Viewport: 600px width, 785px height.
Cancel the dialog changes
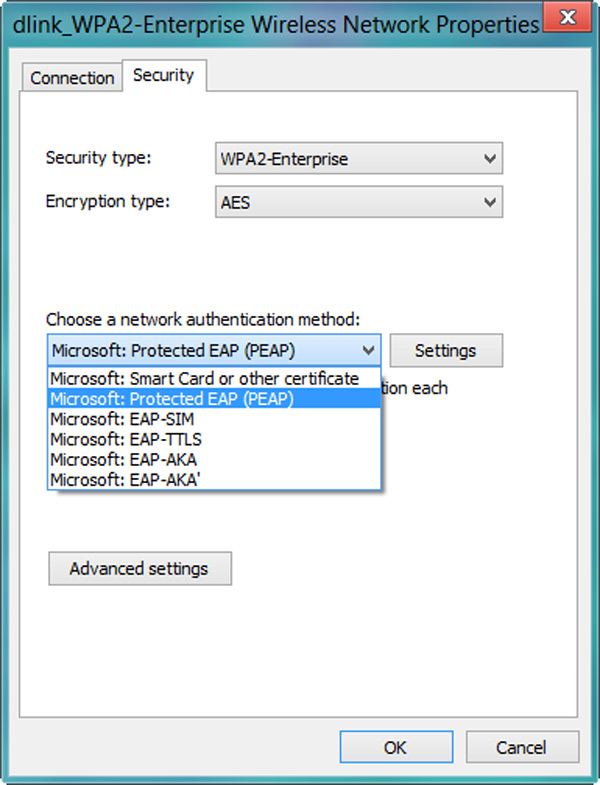[x=522, y=747]
